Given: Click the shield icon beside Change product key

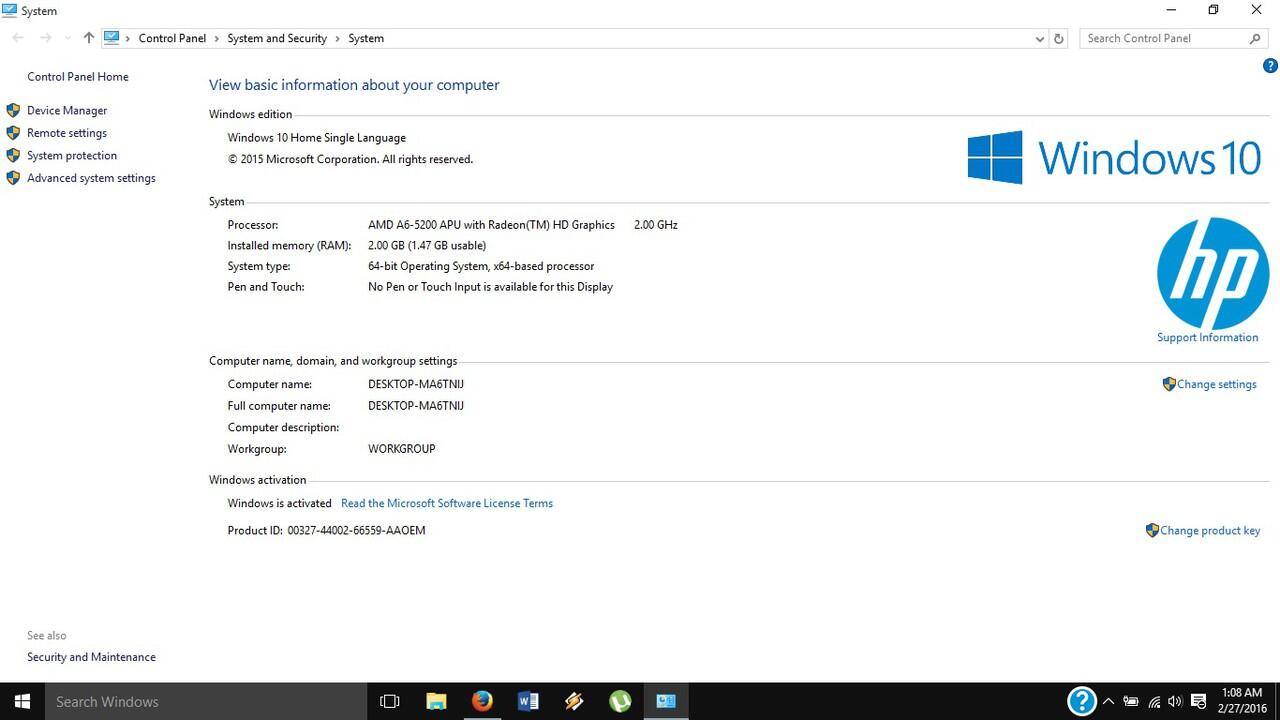Looking at the screenshot, I should point(1152,530).
